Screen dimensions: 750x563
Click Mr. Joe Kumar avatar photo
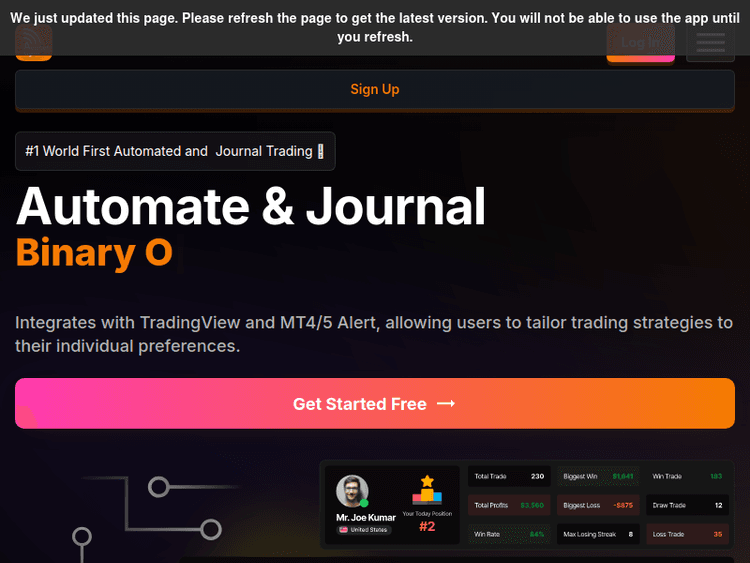point(352,491)
